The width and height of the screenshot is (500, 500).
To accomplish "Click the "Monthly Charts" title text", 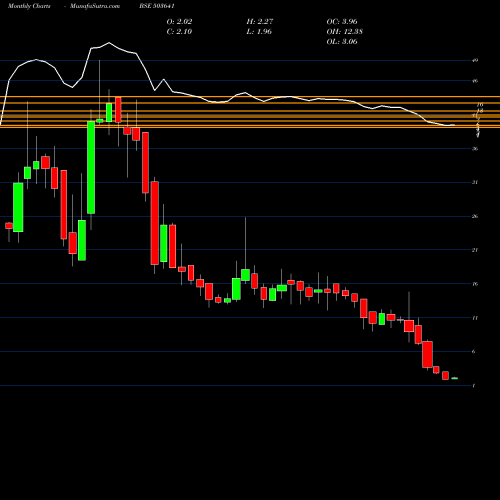I will 29,6.
